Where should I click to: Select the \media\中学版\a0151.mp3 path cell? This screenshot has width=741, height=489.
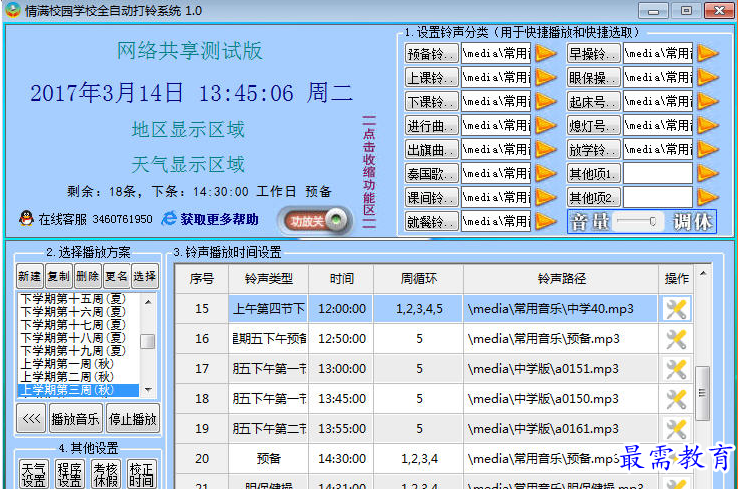[561, 369]
